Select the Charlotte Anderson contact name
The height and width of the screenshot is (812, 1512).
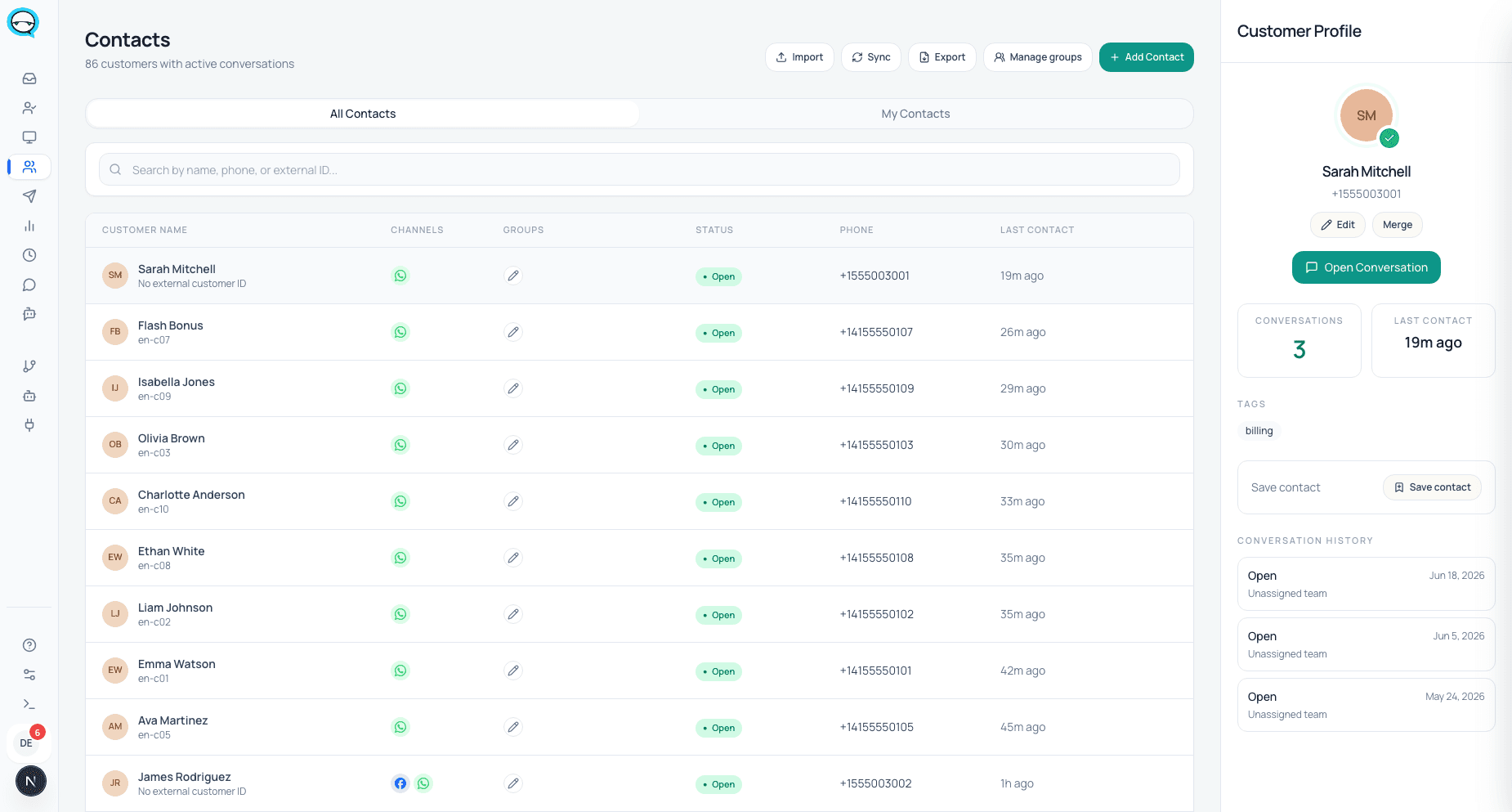tap(191, 495)
